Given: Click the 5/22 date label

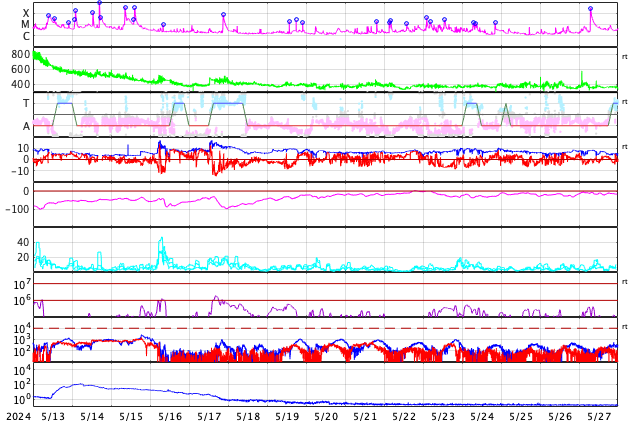Looking at the screenshot, I should (x=404, y=417).
